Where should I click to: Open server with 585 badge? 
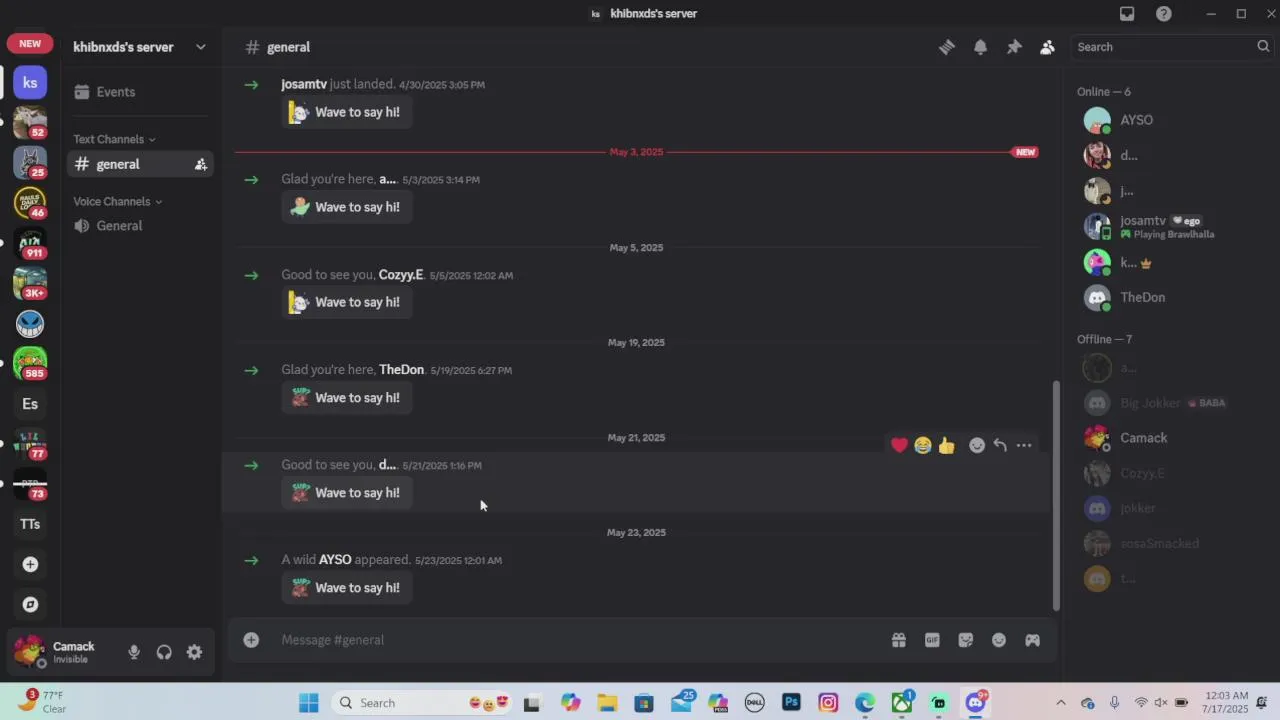[30, 363]
